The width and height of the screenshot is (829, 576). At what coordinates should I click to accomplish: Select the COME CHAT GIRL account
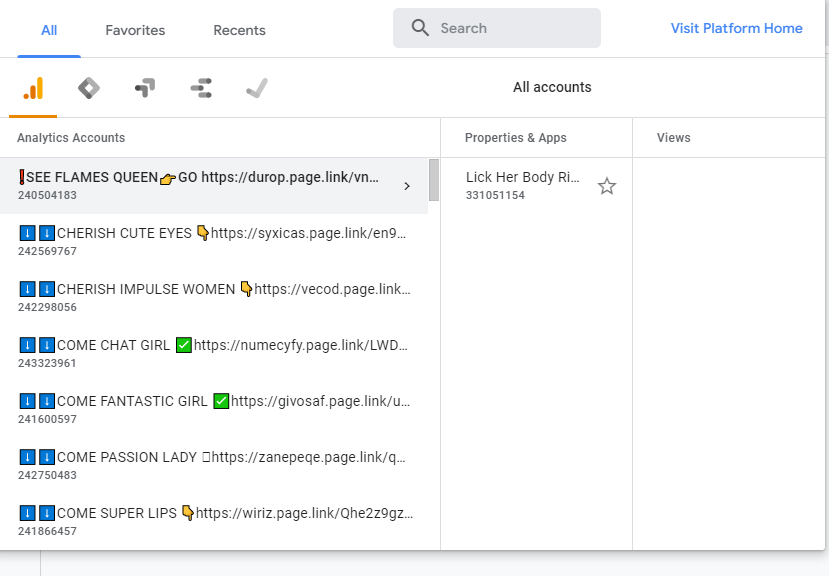pyautogui.click(x=214, y=354)
